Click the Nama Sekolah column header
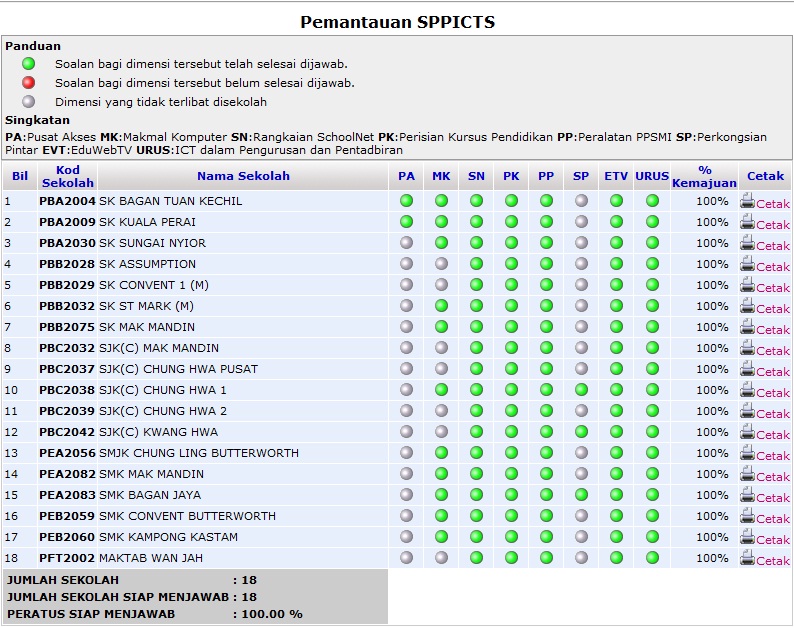 point(243,176)
